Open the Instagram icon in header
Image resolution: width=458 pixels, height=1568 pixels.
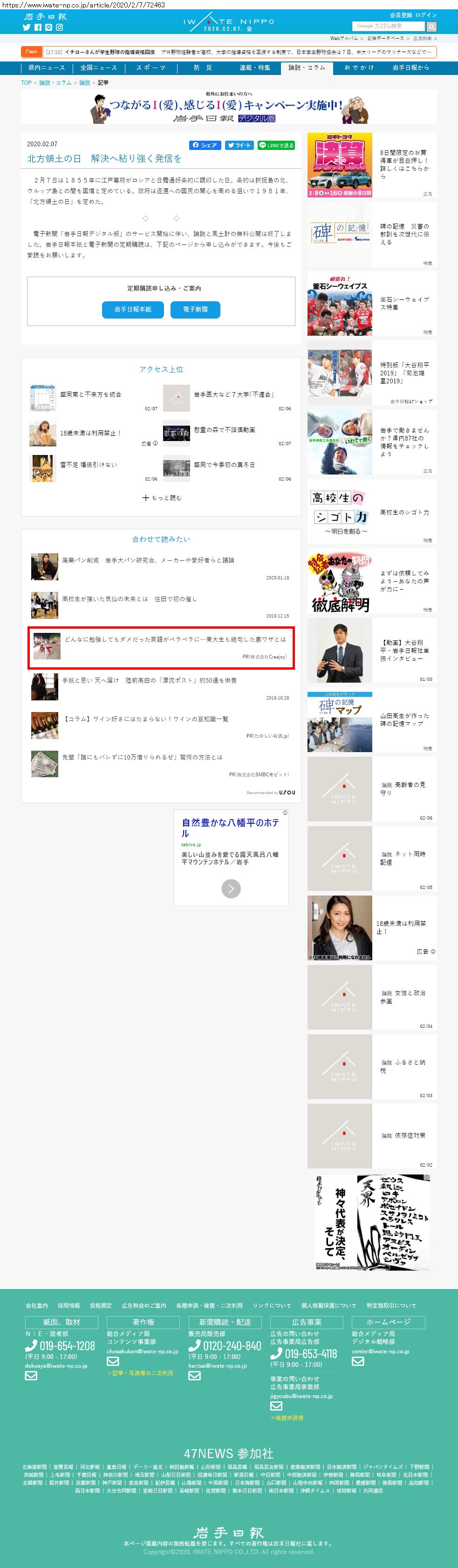[x=60, y=27]
